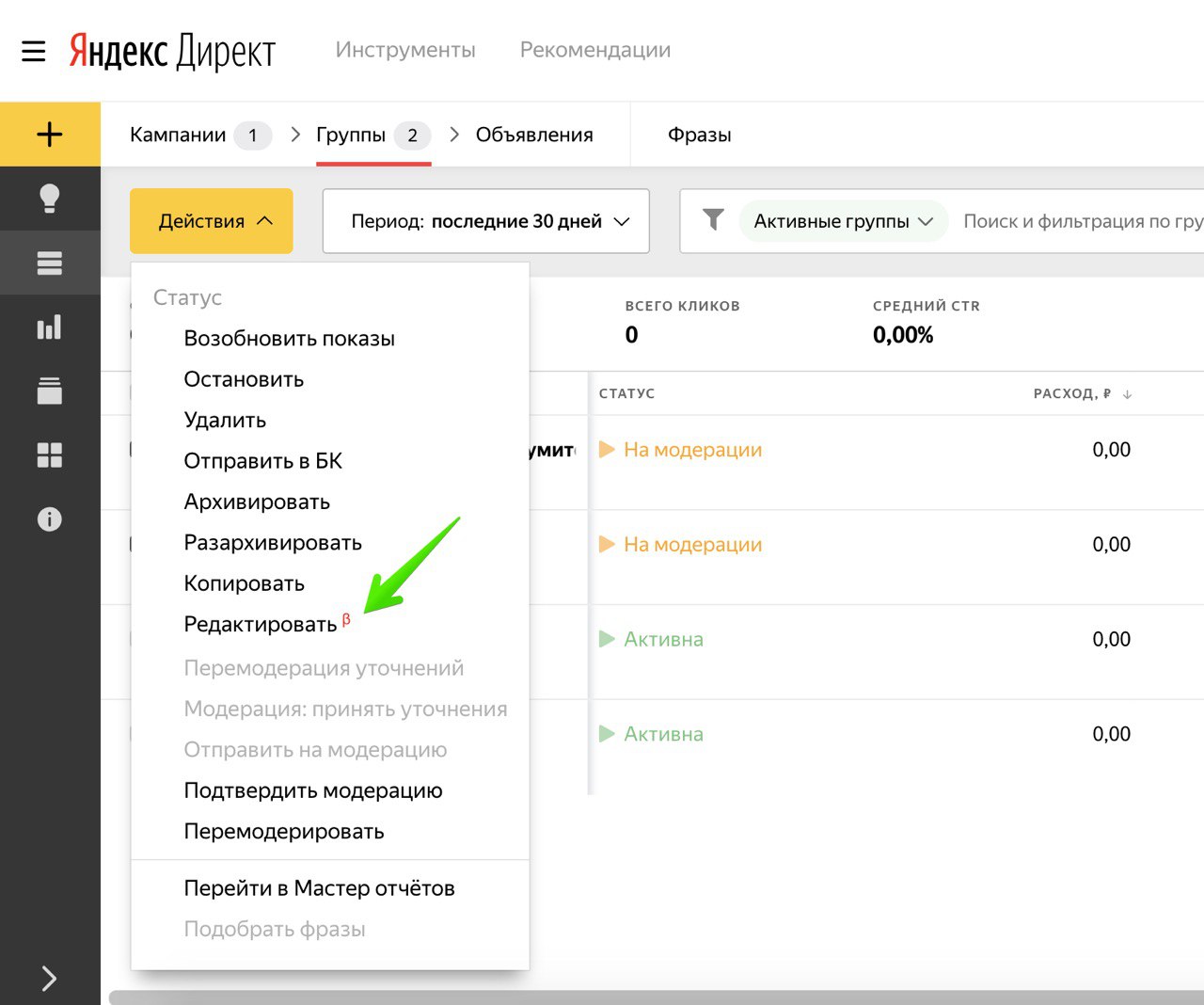The width and height of the screenshot is (1204, 1005).
Task: Open the bar chart statistics icon
Action: (x=50, y=327)
